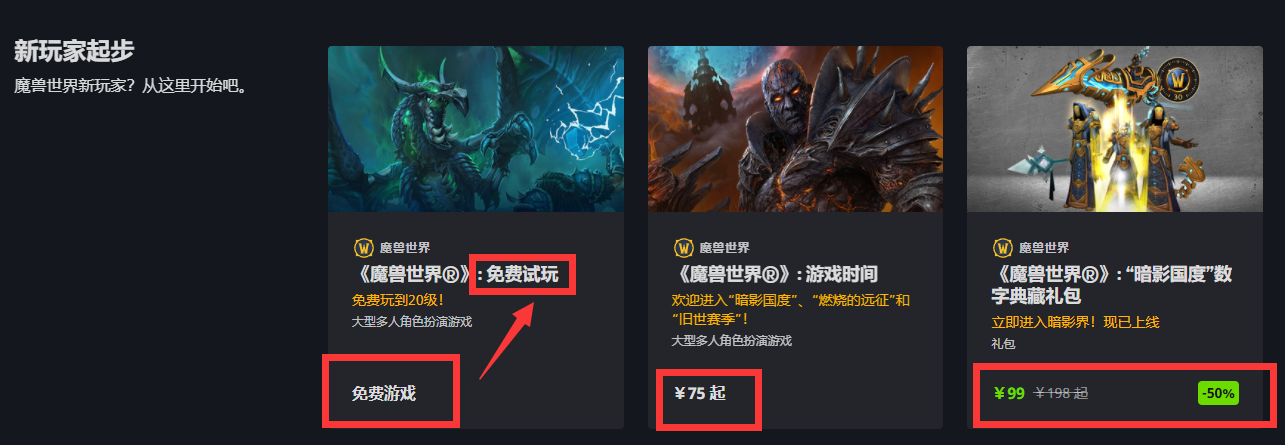Open the armored stone-faced warrior thumbnail
Viewport: 1285px width, 445px height.
click(x=795, y=129)
